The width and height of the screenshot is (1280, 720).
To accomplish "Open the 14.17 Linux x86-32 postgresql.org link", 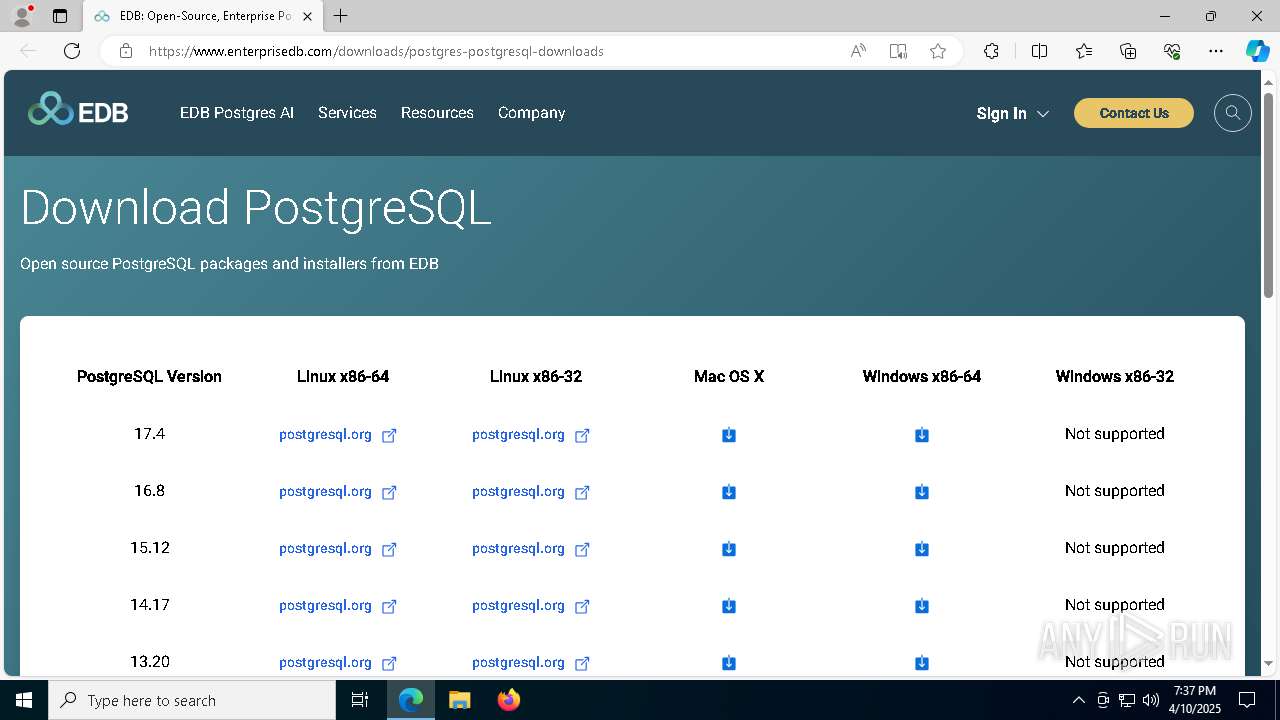I will click(531, 606).
